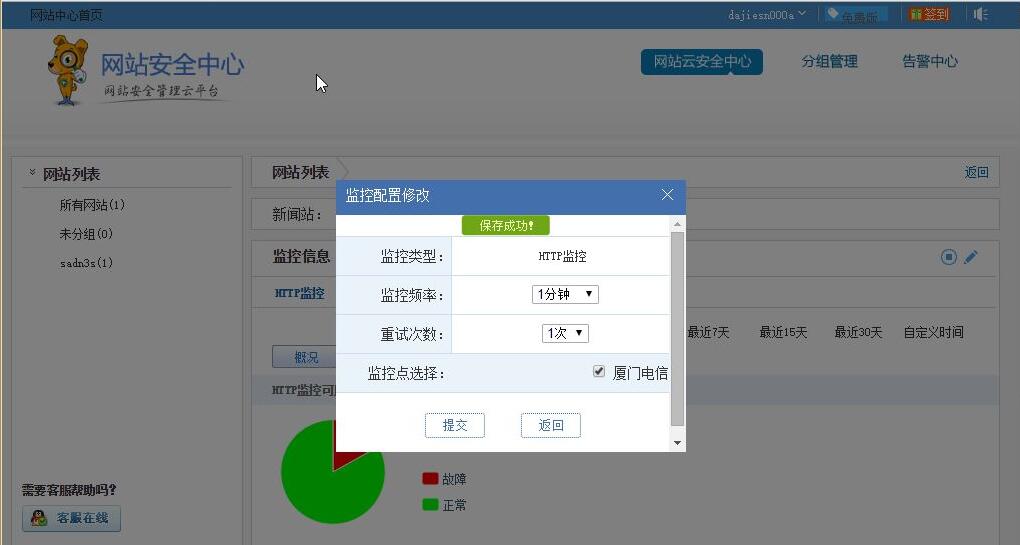Collapse the 网站列表 sidebar section
The height and width of the screenshot is (545, 1020).
point(32,172)
